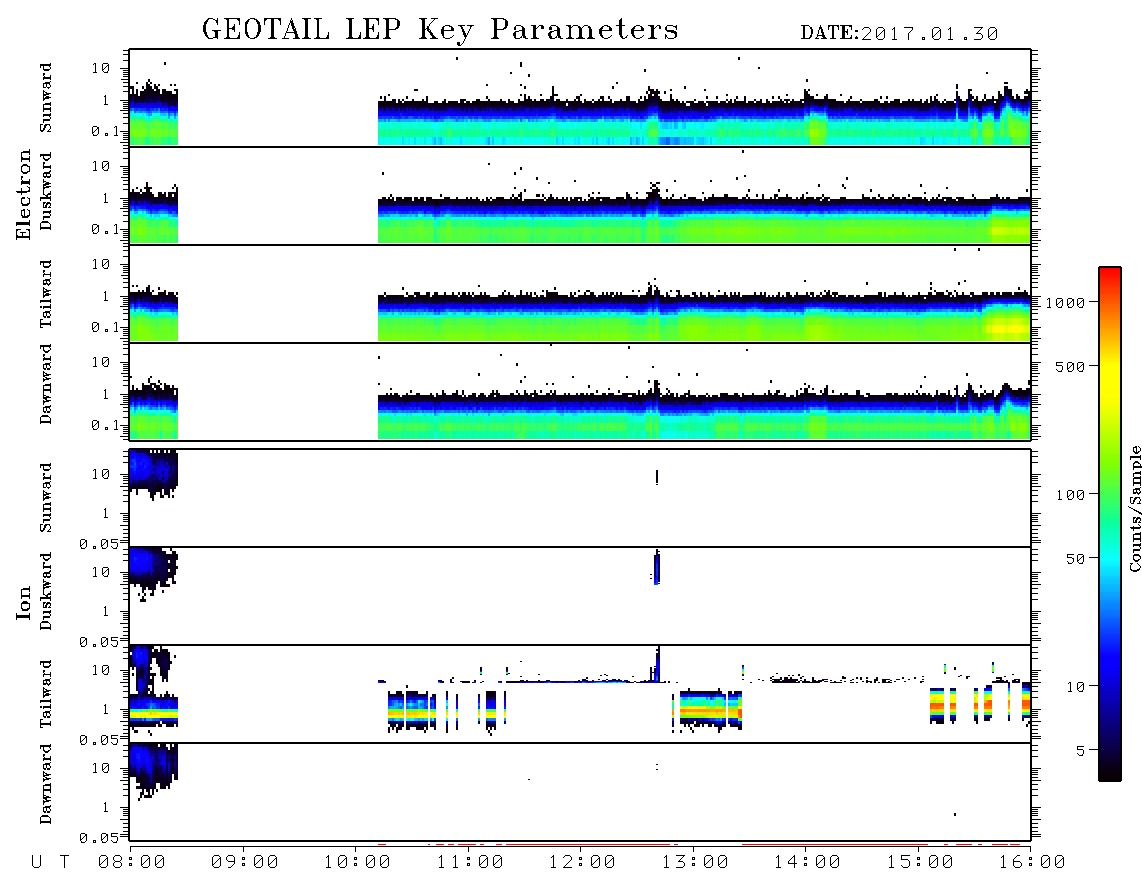Click the Electron "Sunward" panel label
Screen dimensions: 1142x880
(46, 98)
